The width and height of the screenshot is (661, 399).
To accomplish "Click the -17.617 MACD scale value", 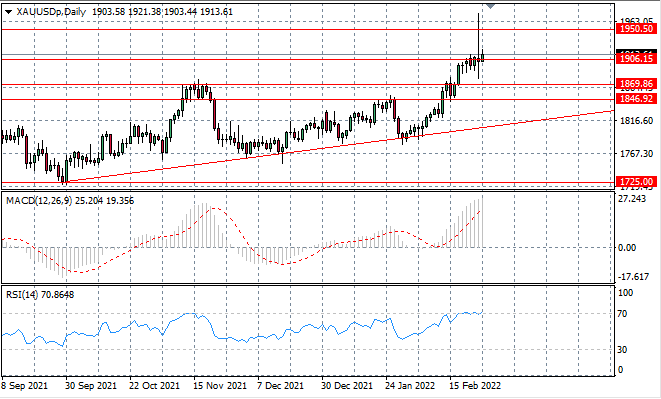I will click(633, 277).
